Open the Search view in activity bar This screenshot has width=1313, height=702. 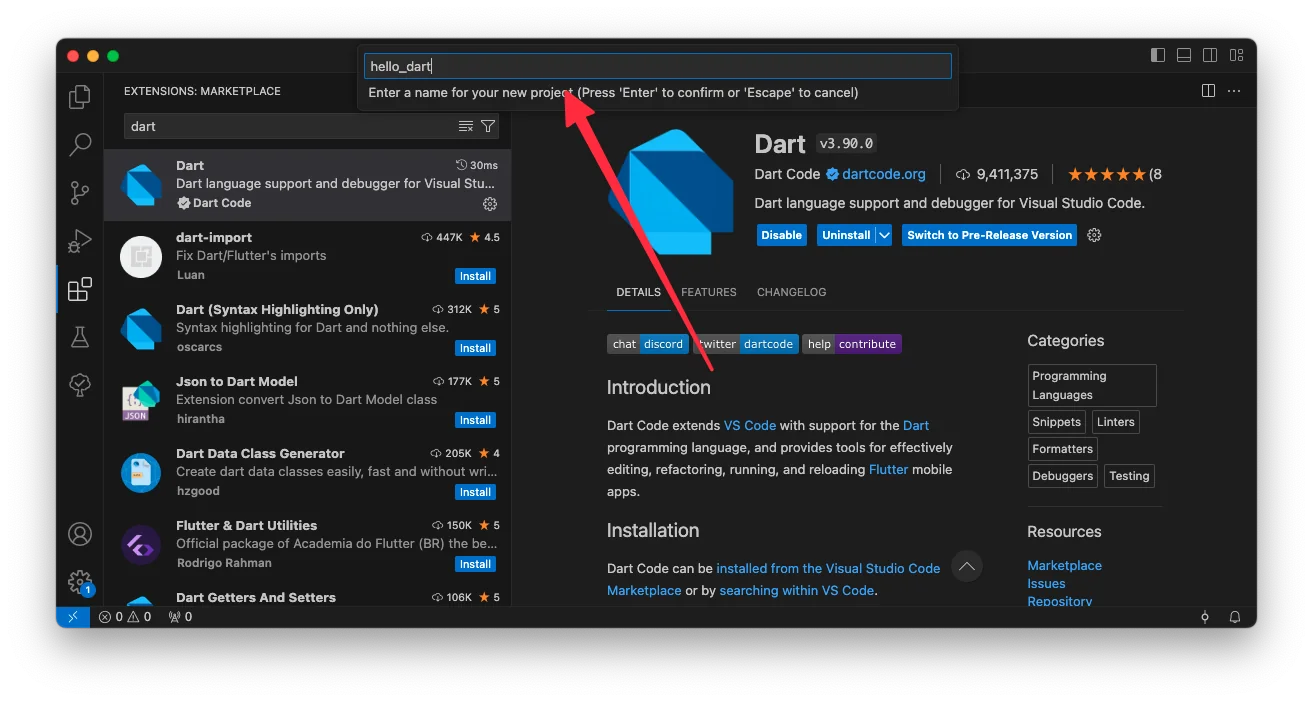tap(80, 145)
